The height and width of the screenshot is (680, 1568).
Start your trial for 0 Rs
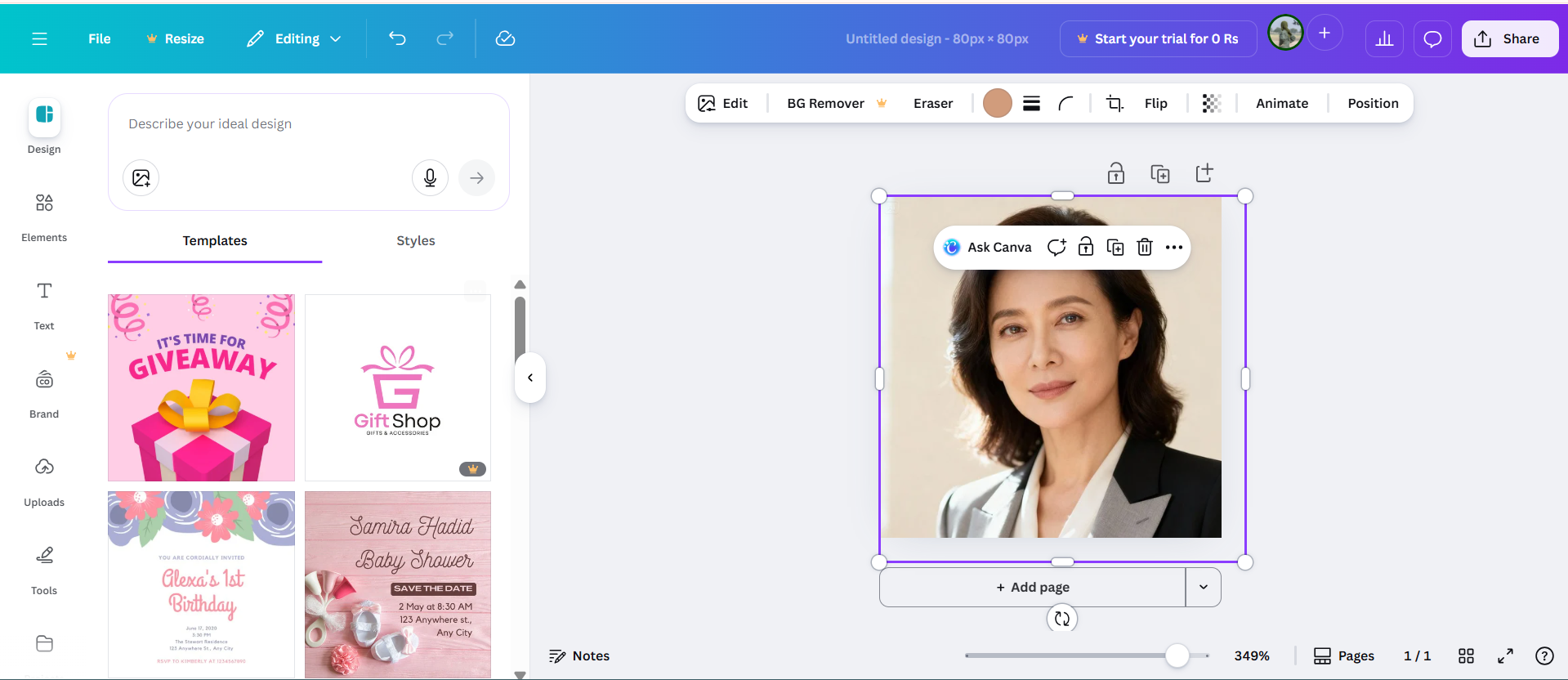(x=1158, y=38)
